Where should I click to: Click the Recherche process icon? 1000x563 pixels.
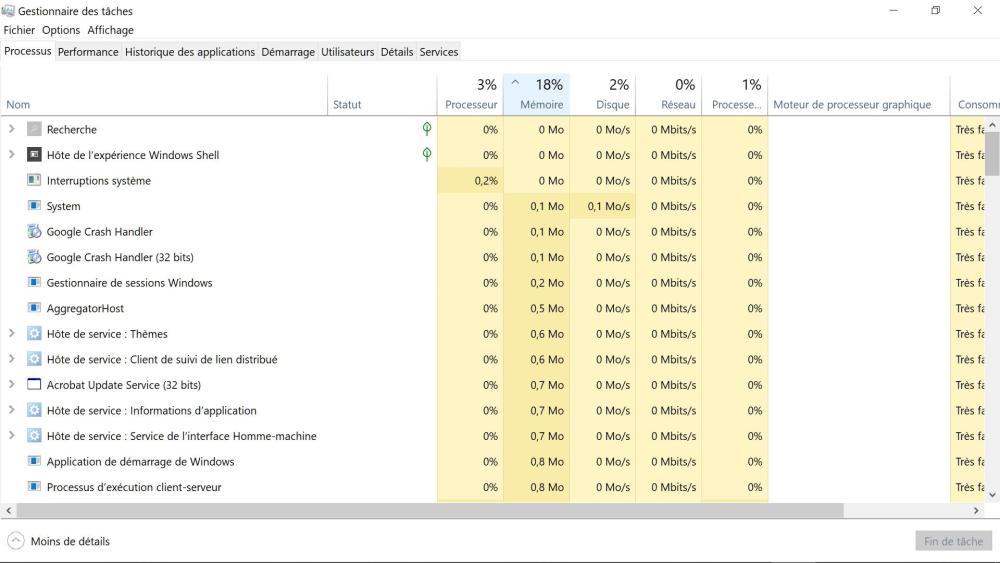34,129
